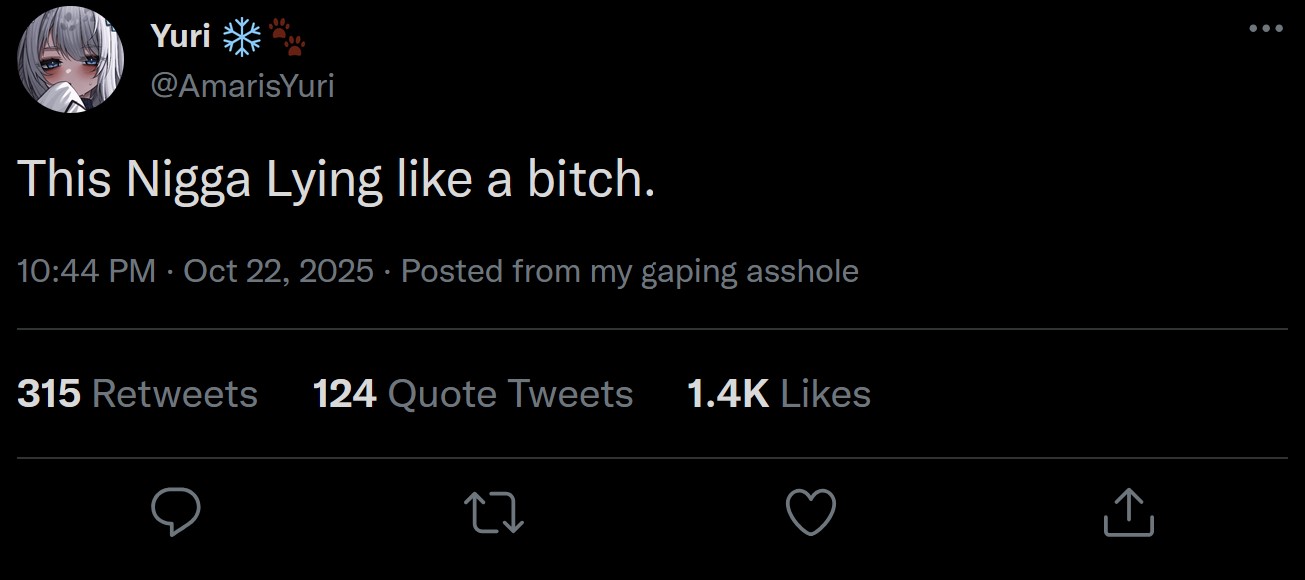Open the @AmarisYuri handle link

coord(242,87)
